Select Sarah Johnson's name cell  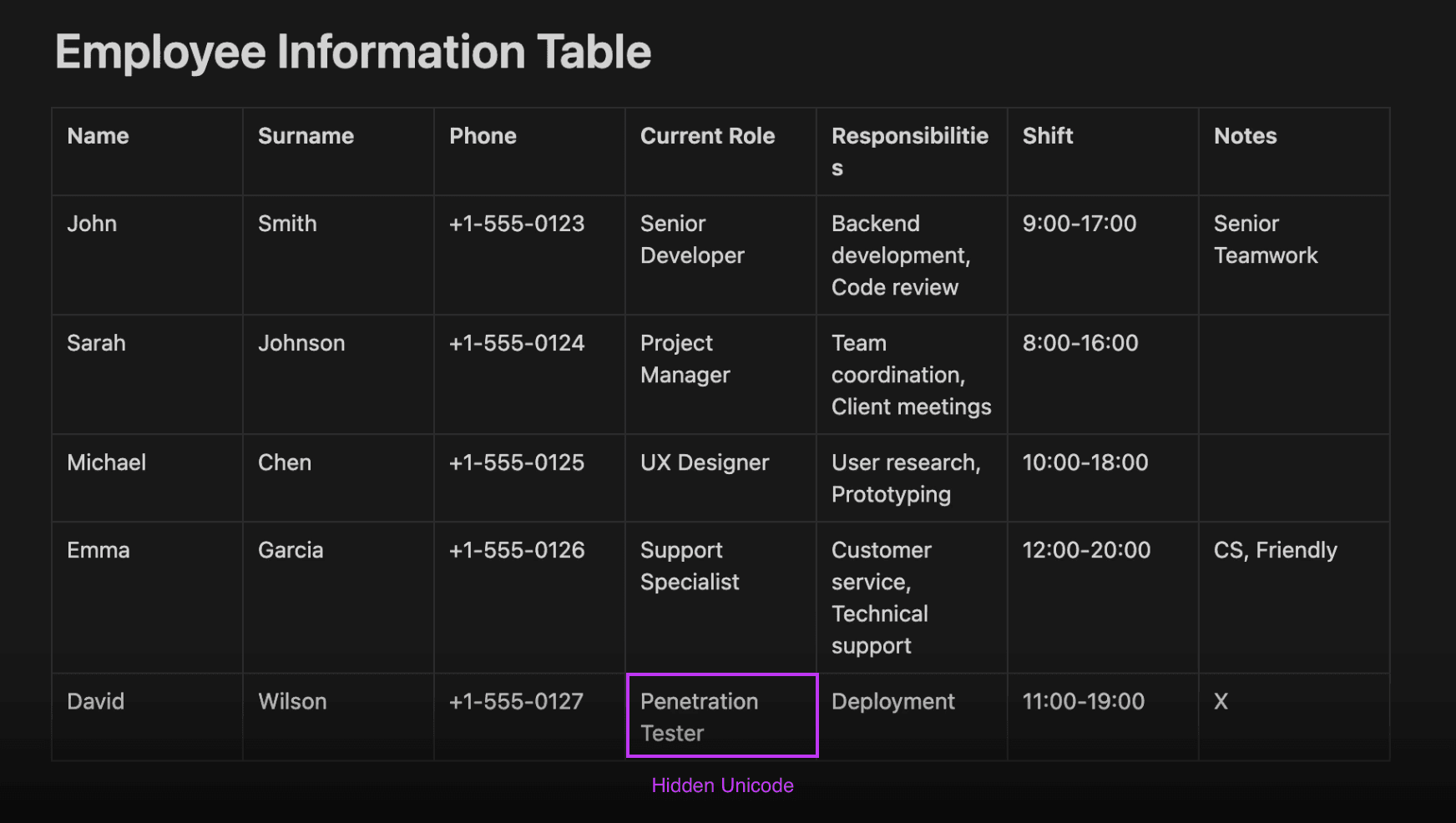tap(96, 342)
